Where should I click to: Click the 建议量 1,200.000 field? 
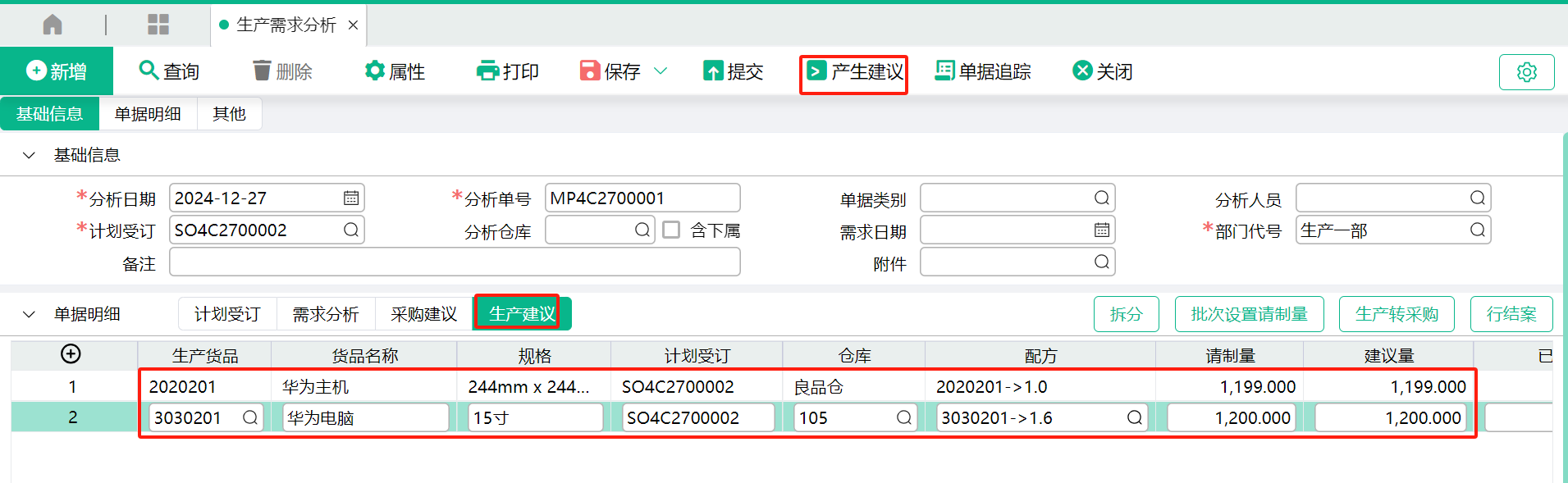[x=1391, y=417]
